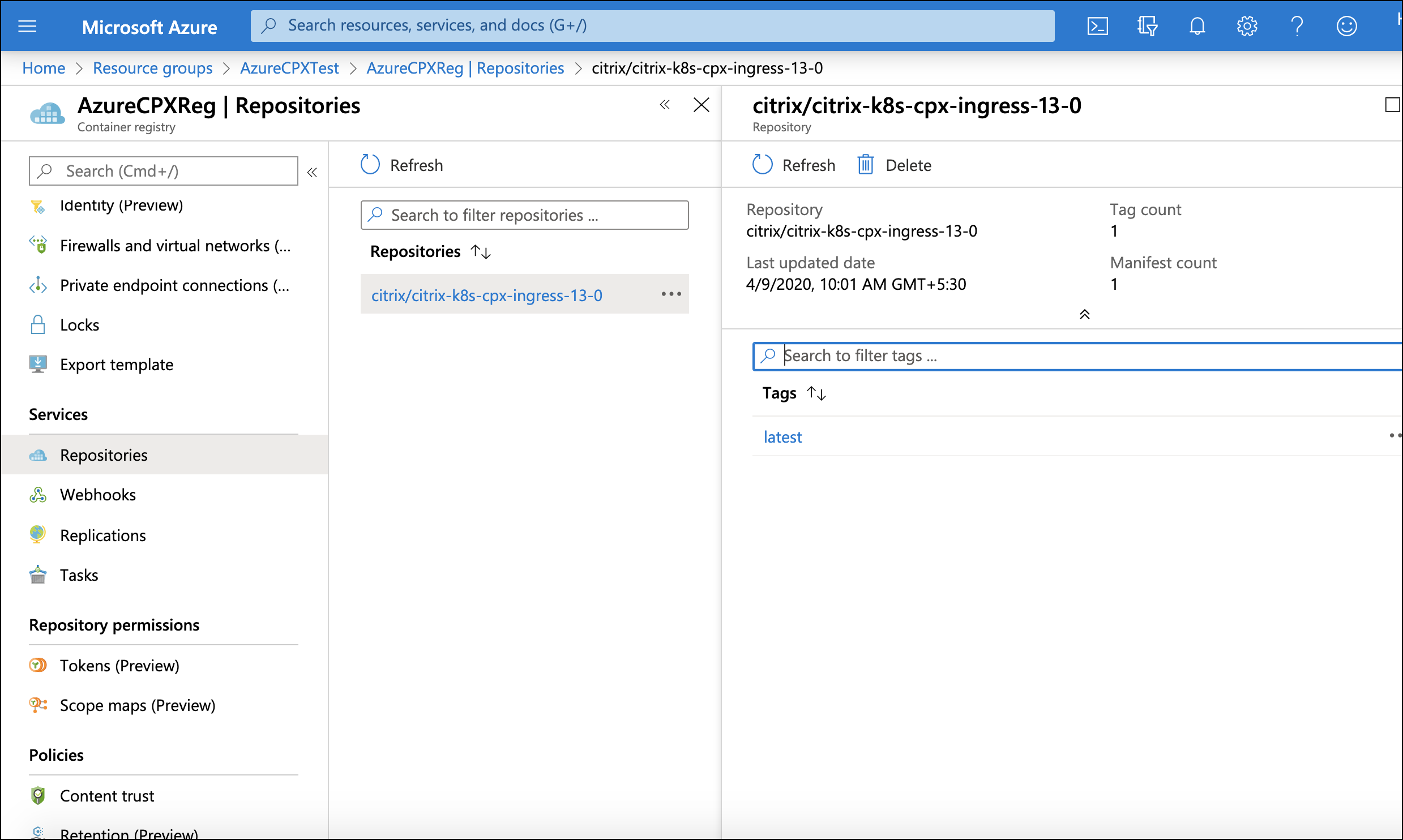The width and height of the screenshot is (1403, 840).
Task: Open the citrix/citrix-k8s-cpx-ingress-13-0 repository link
Action: [487, 295]
